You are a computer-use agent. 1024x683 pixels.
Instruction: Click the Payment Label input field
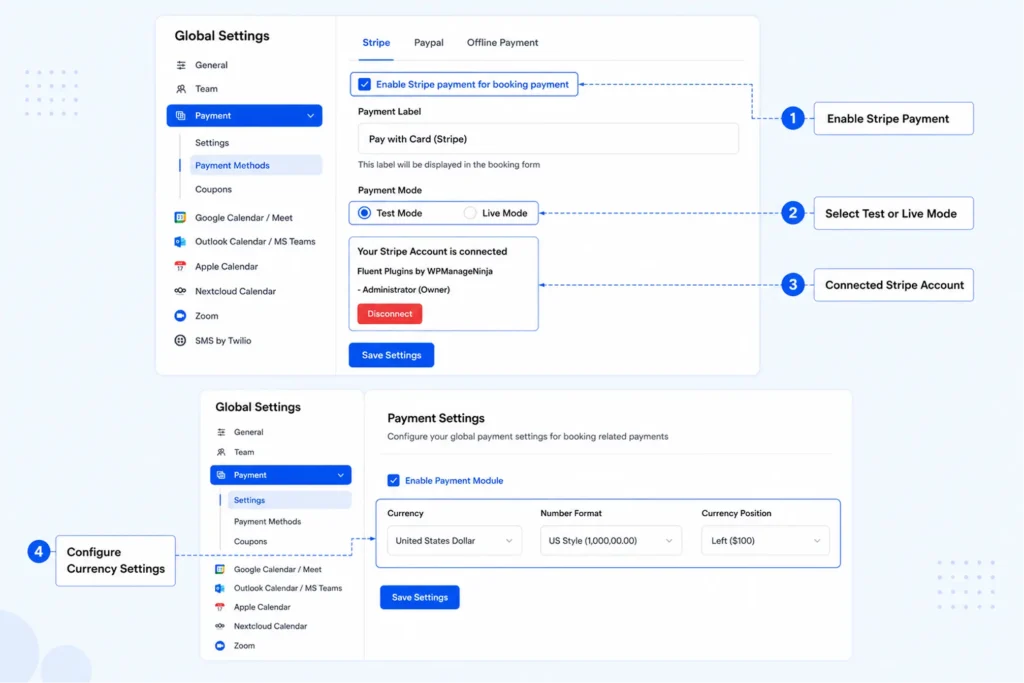[548, 139]
